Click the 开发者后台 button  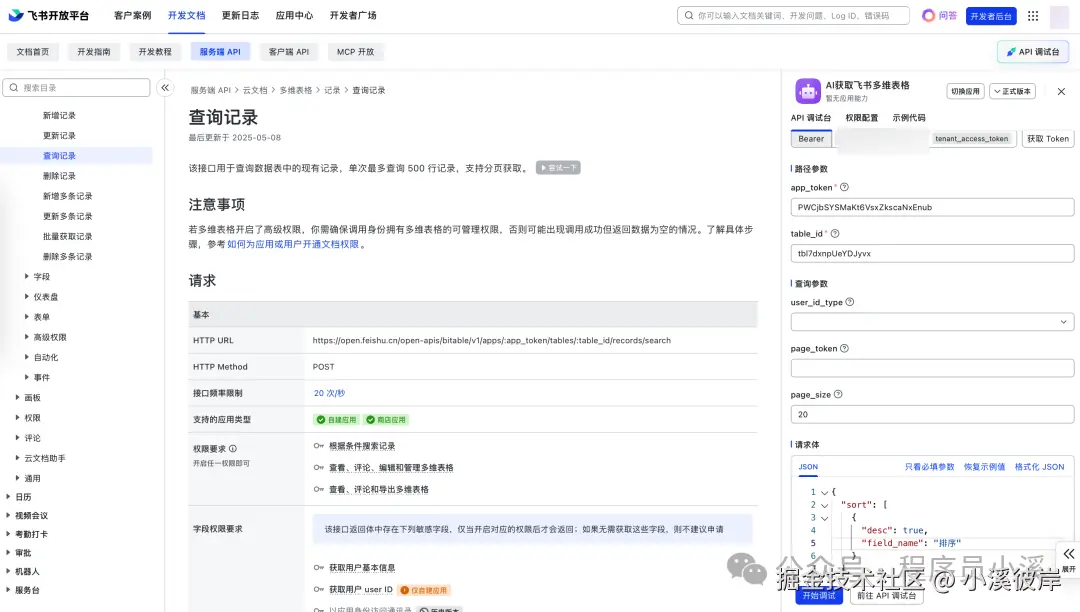990,16
